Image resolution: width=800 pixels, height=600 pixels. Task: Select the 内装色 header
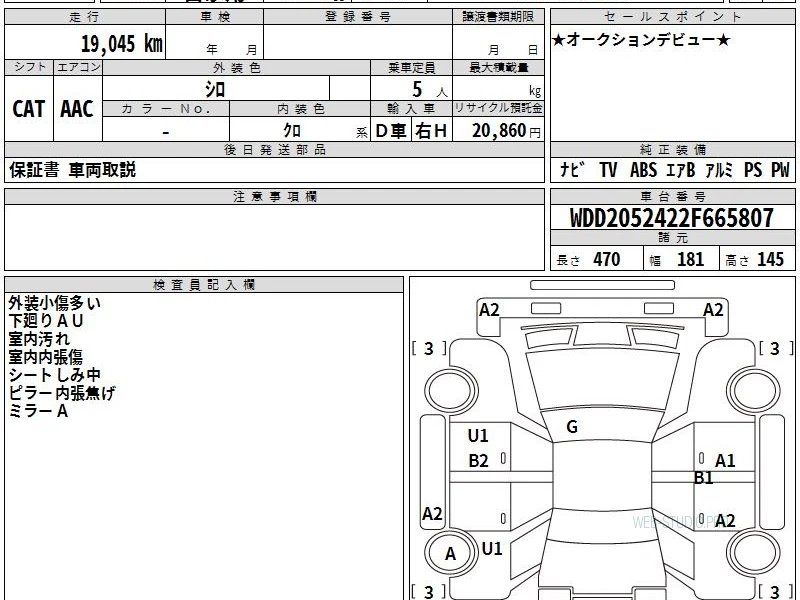point(300,108)
